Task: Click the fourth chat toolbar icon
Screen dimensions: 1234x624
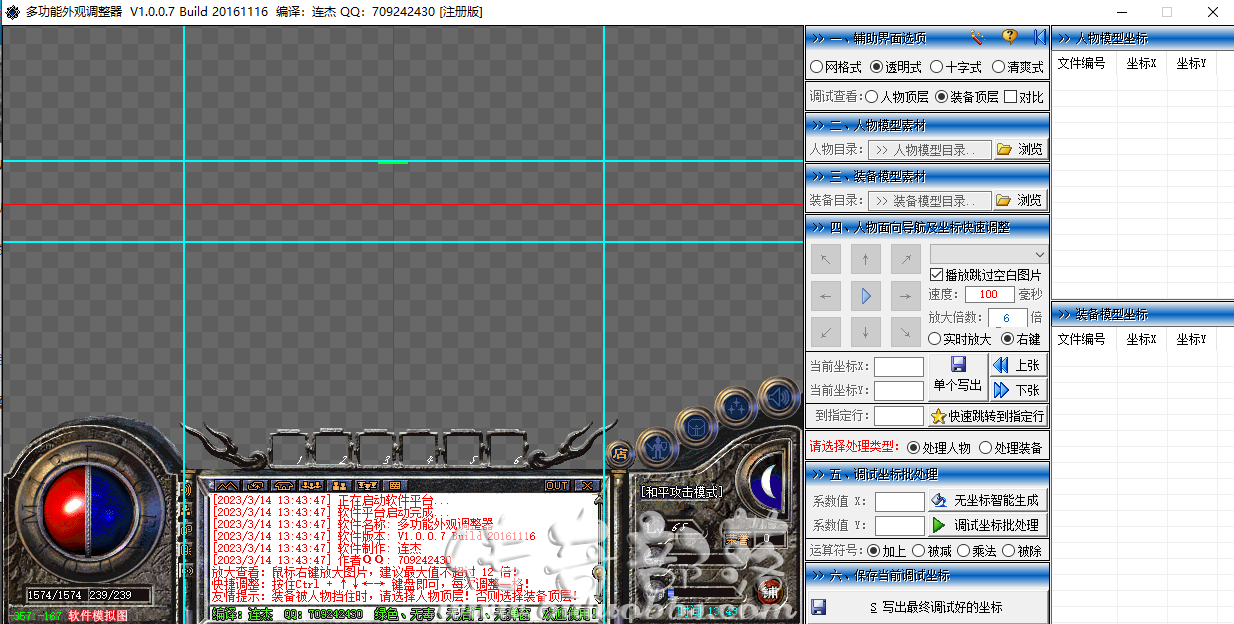Action: tap(311, 486)
